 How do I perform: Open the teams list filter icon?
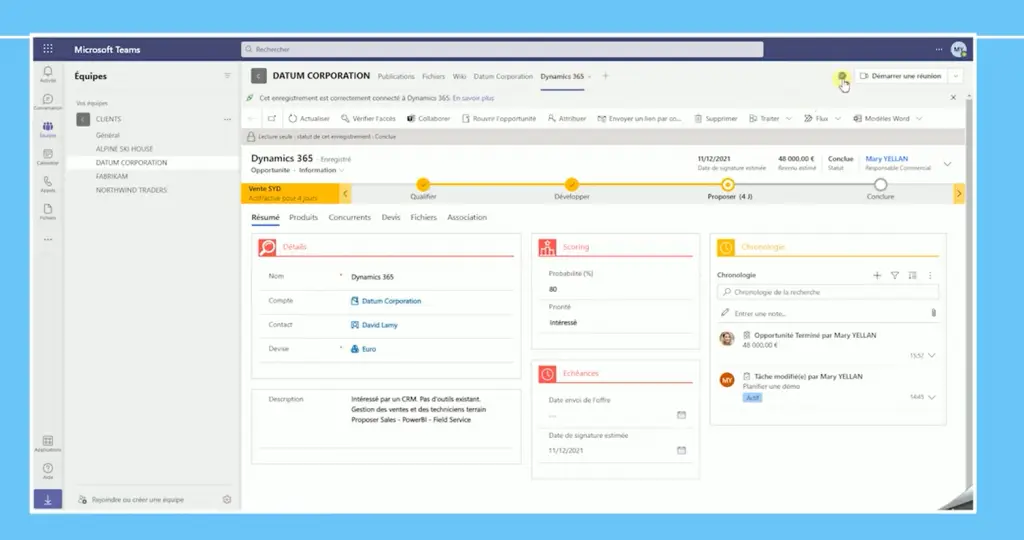pyautogui.click(x=227, y=76)
